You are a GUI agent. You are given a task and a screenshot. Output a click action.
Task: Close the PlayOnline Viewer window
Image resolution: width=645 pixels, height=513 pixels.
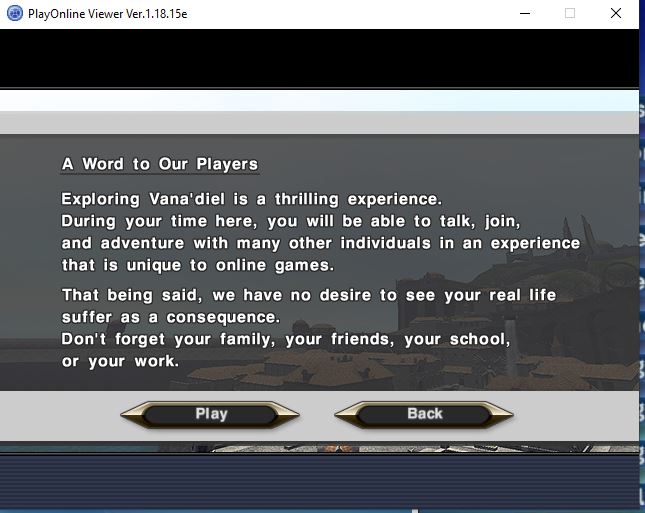[616, 13]
